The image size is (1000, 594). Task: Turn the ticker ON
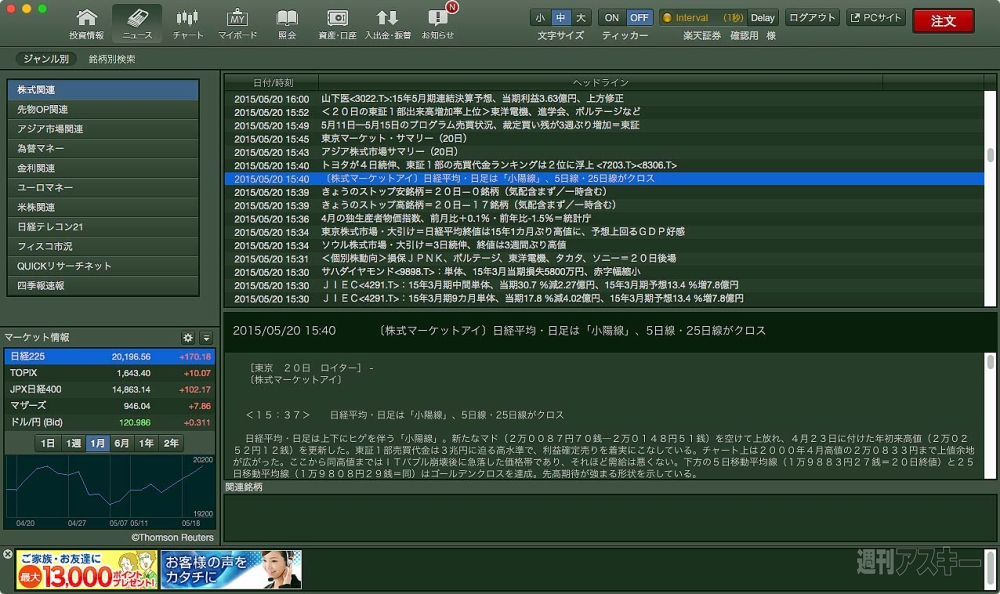click(612, 18)
